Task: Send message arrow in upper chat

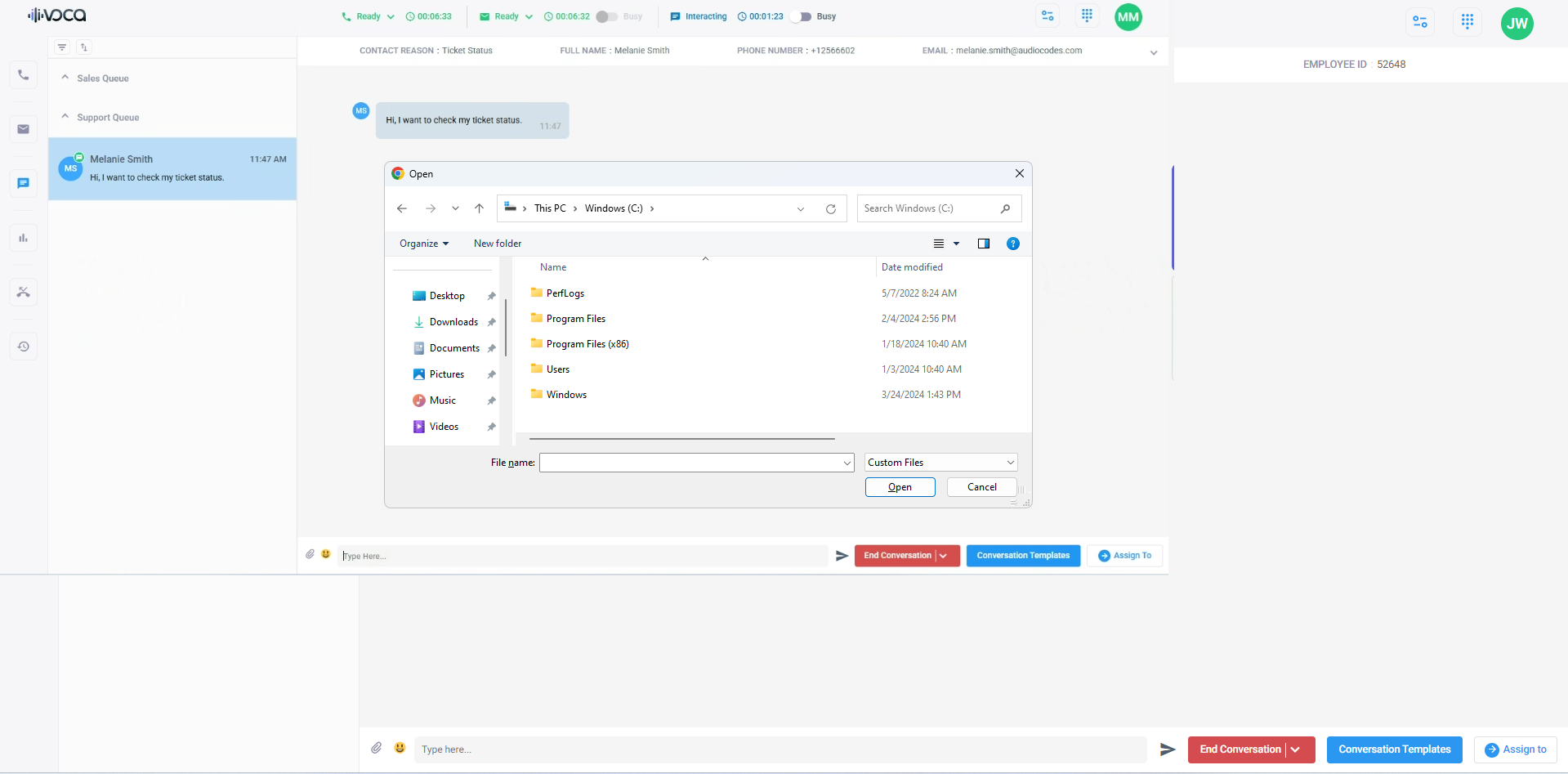Action: pyautogui.click(x=842, y=556)
